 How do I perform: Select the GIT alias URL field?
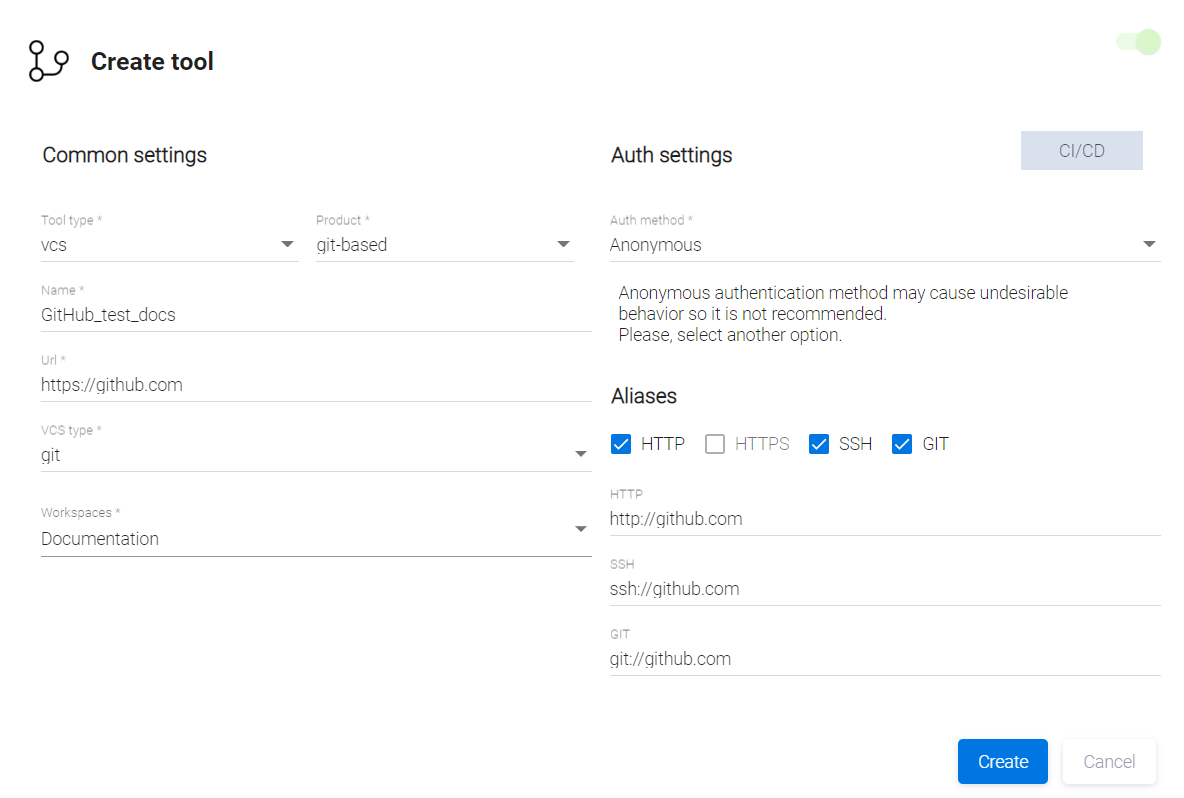click(x=884, y=659)
